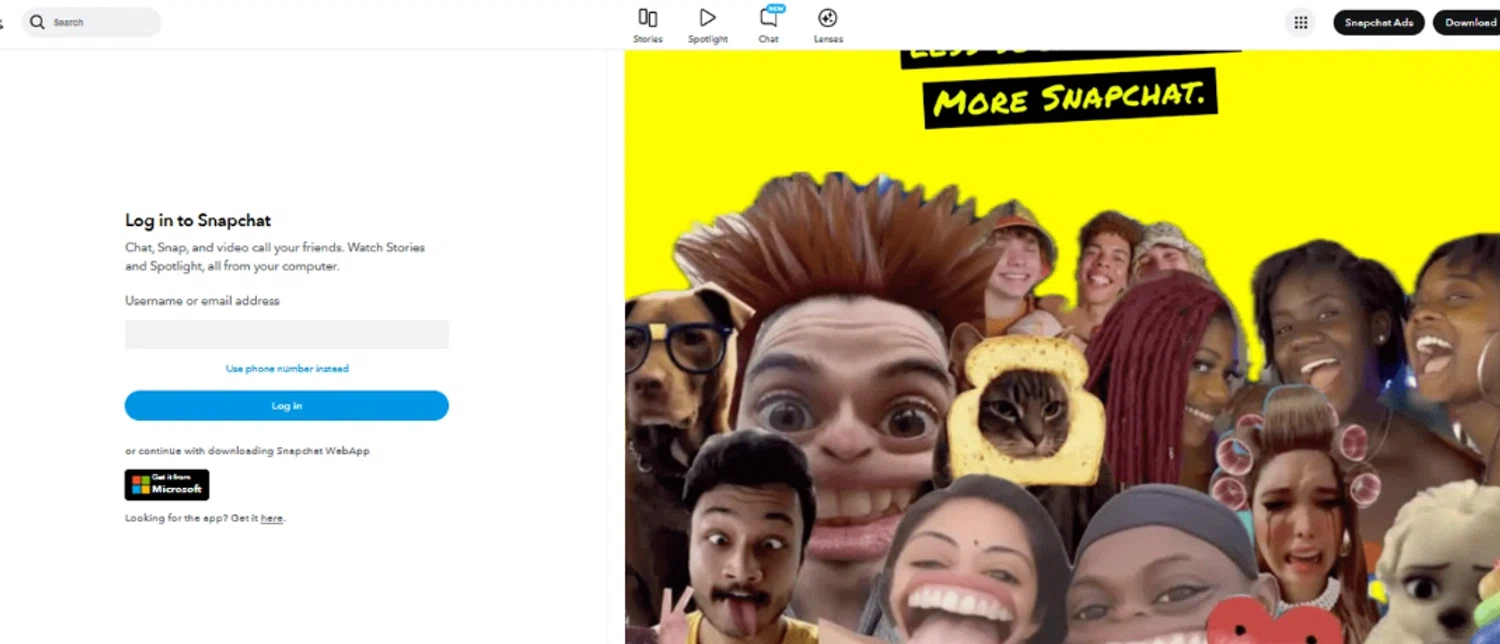Screen dimensions: 1500x644
Task: Click the Search input field
Action: click(92, 22)
